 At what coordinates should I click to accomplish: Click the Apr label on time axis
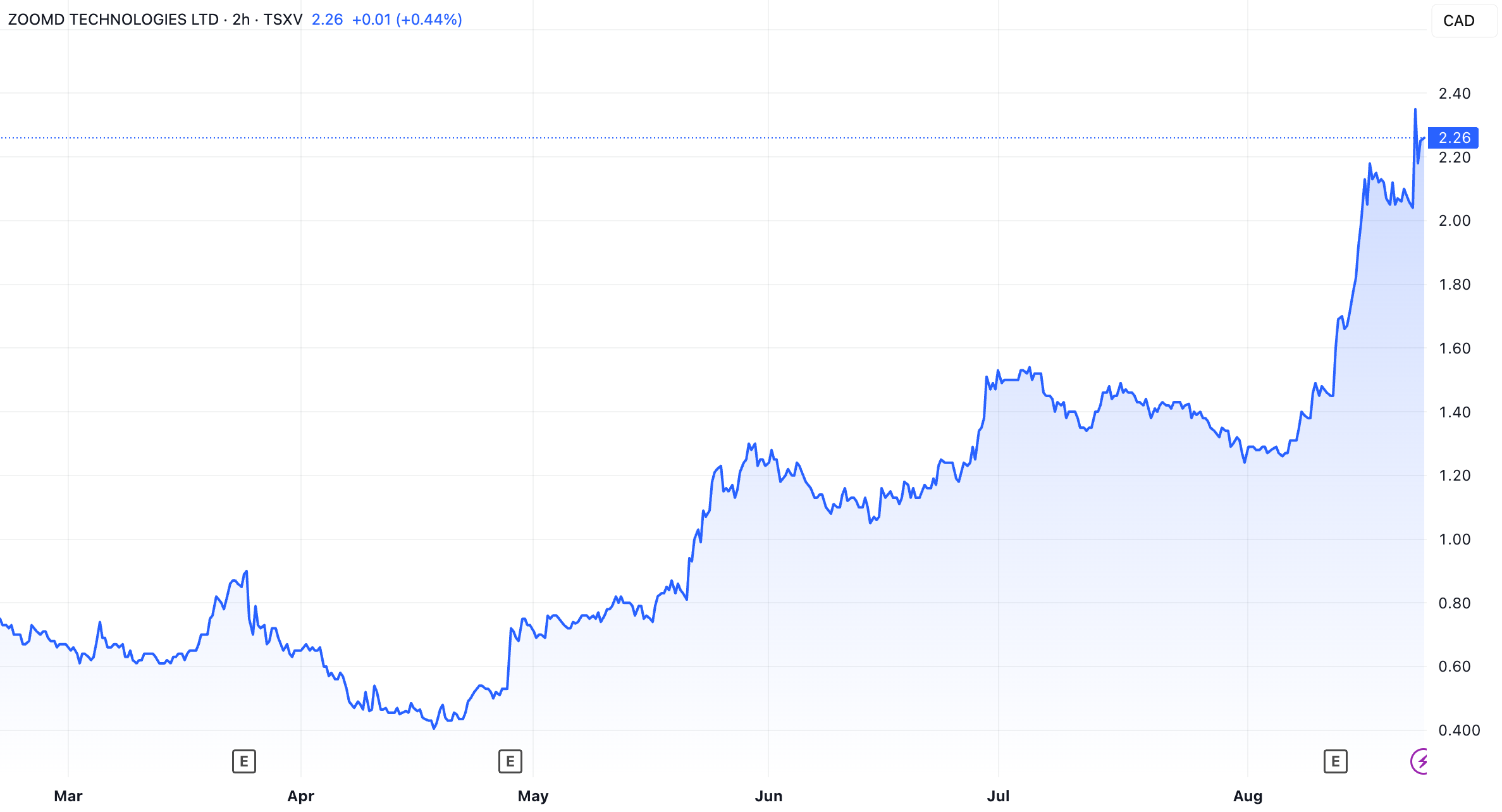point(301,796)
